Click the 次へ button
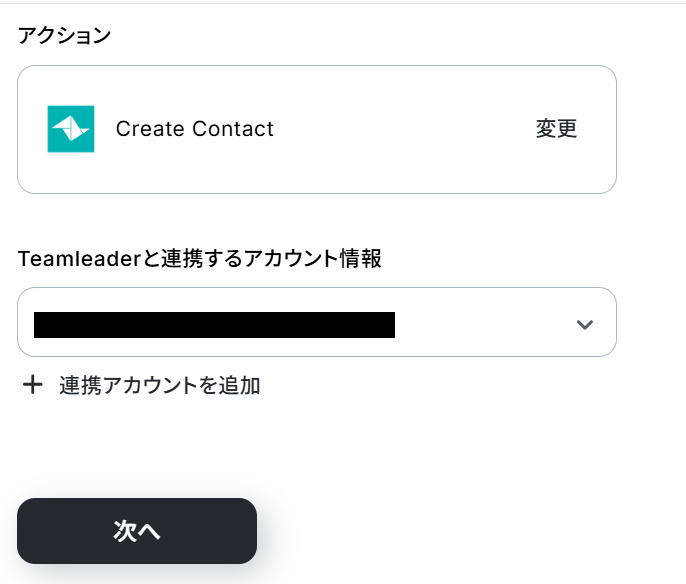The width and height of the screenshot is (686, 584). pyautogui.click(x=137, y=531)
